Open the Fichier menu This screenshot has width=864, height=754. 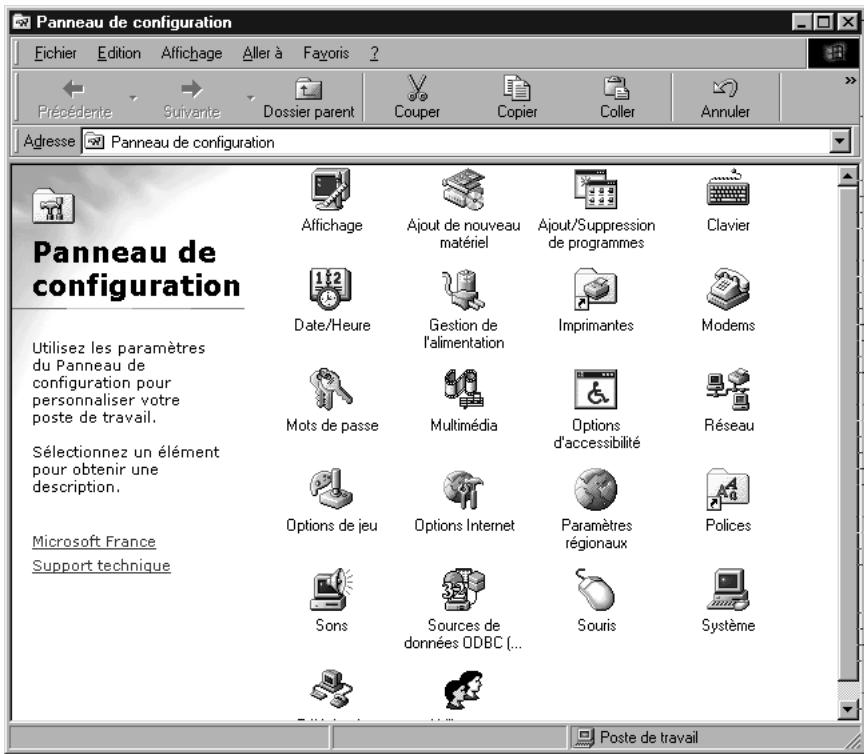(55, 53)
